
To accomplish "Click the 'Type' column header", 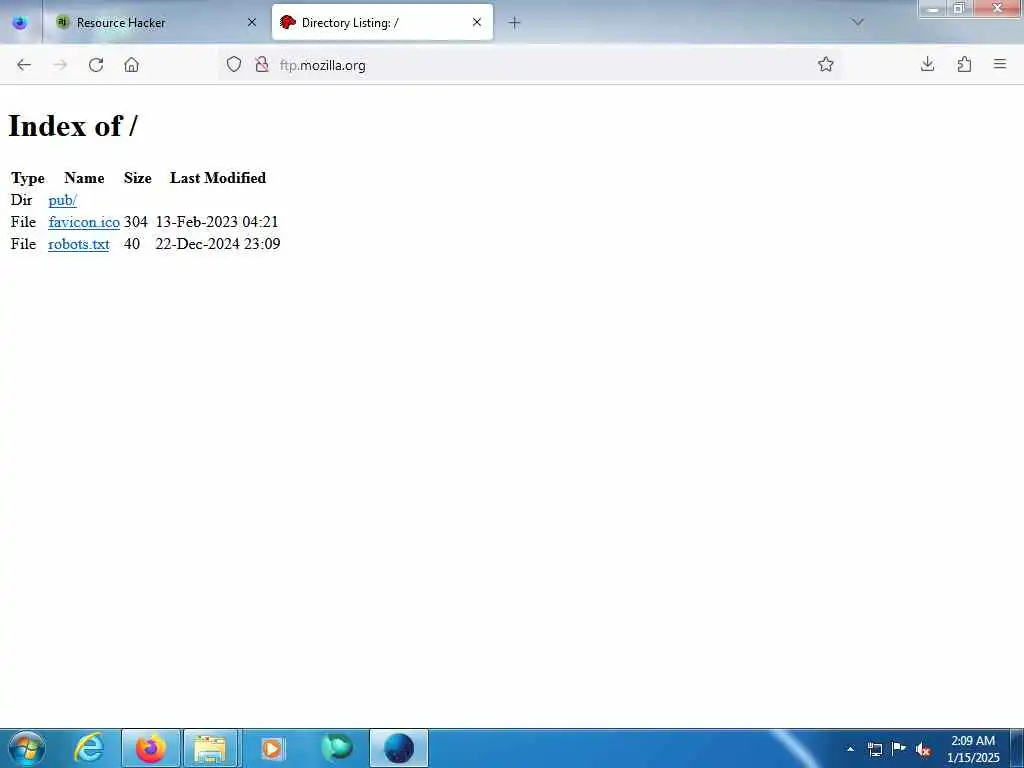I will (x=28, y=178).
